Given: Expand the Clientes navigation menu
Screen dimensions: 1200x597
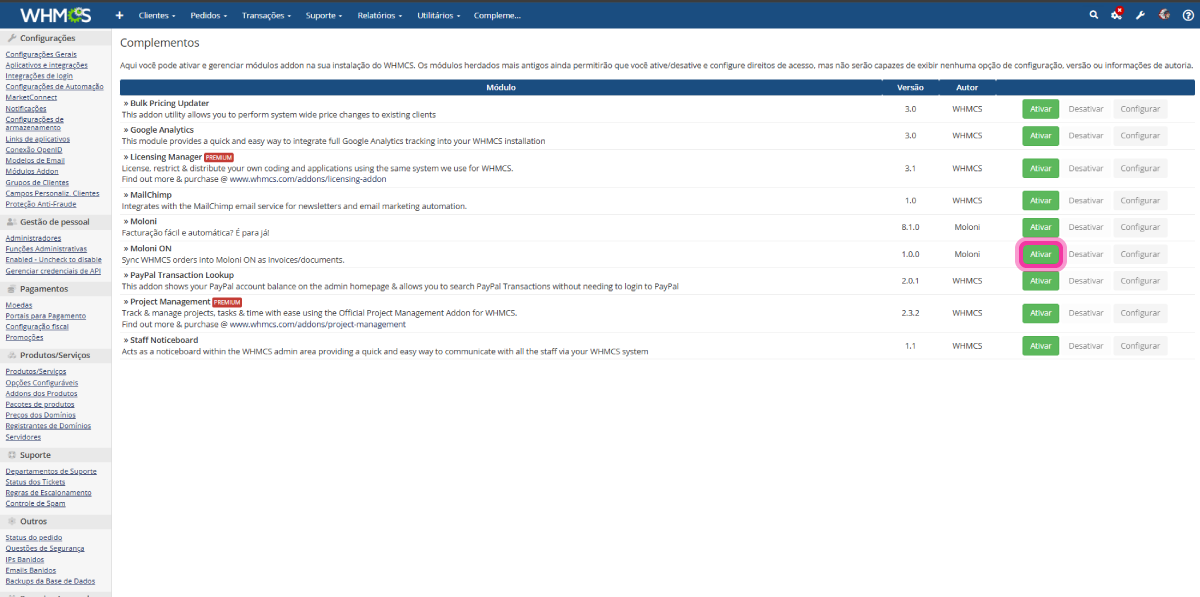Looking at the screenshot, I should (157, 16).
